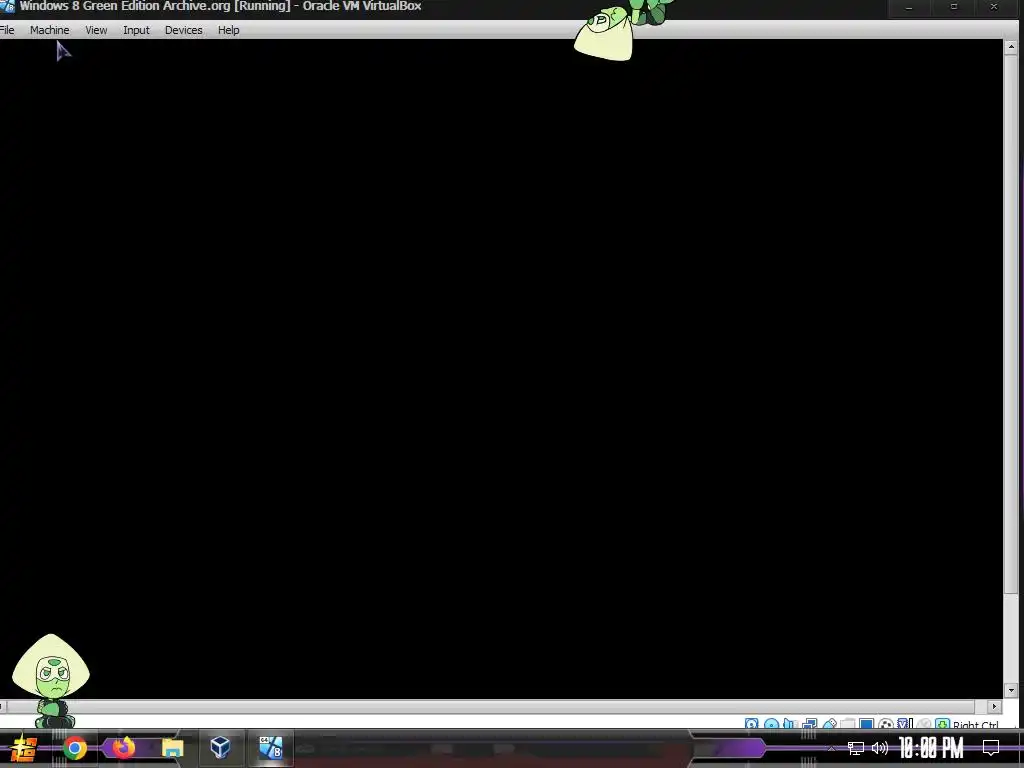Launch Firefox from the taskbar
Screen dimensions: 1024x768
(x=124, y=746)
